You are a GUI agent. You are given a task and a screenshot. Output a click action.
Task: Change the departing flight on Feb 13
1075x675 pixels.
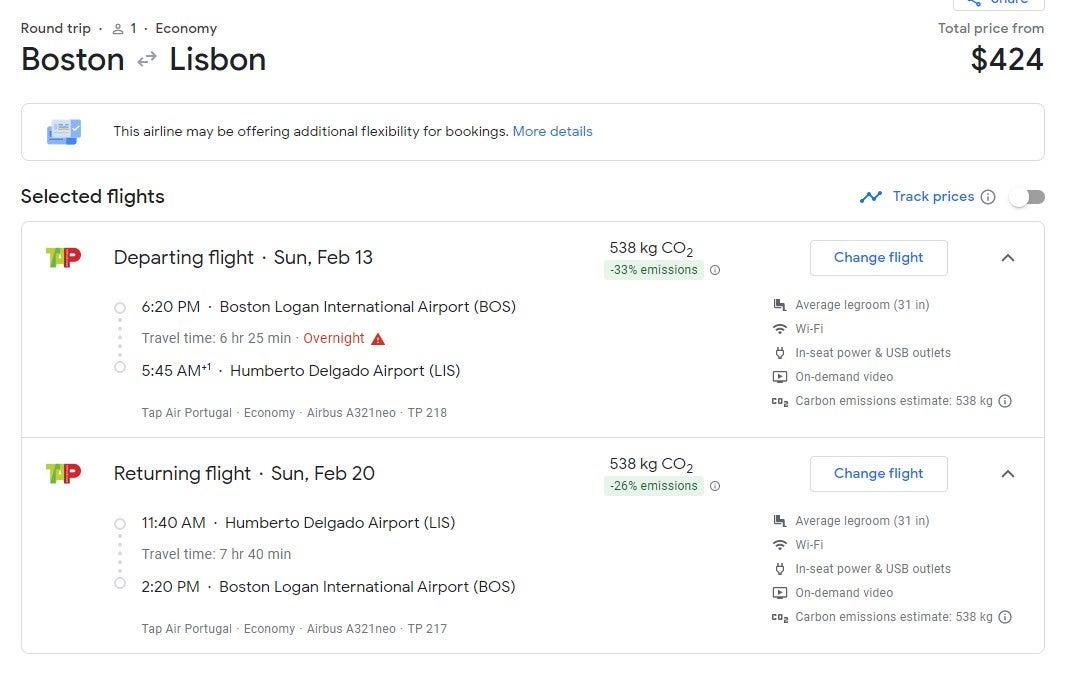(878, 258)
